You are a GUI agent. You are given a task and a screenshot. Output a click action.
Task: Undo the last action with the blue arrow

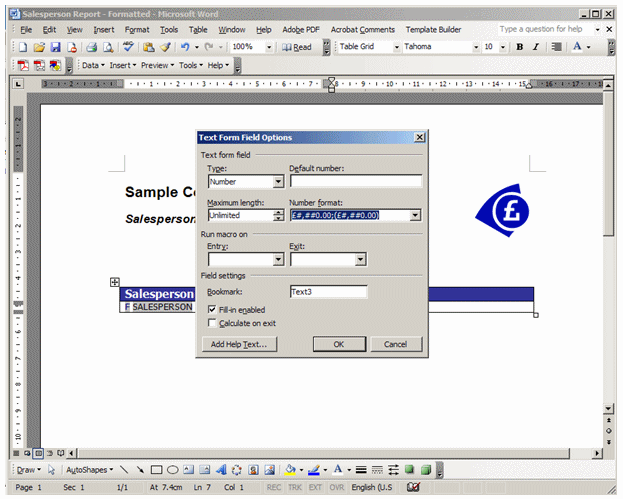click(185, 47)
